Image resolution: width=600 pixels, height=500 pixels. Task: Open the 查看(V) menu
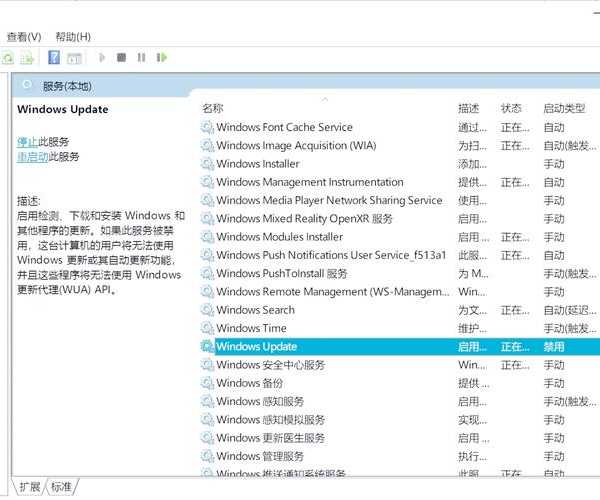click(x=23, y=36)
